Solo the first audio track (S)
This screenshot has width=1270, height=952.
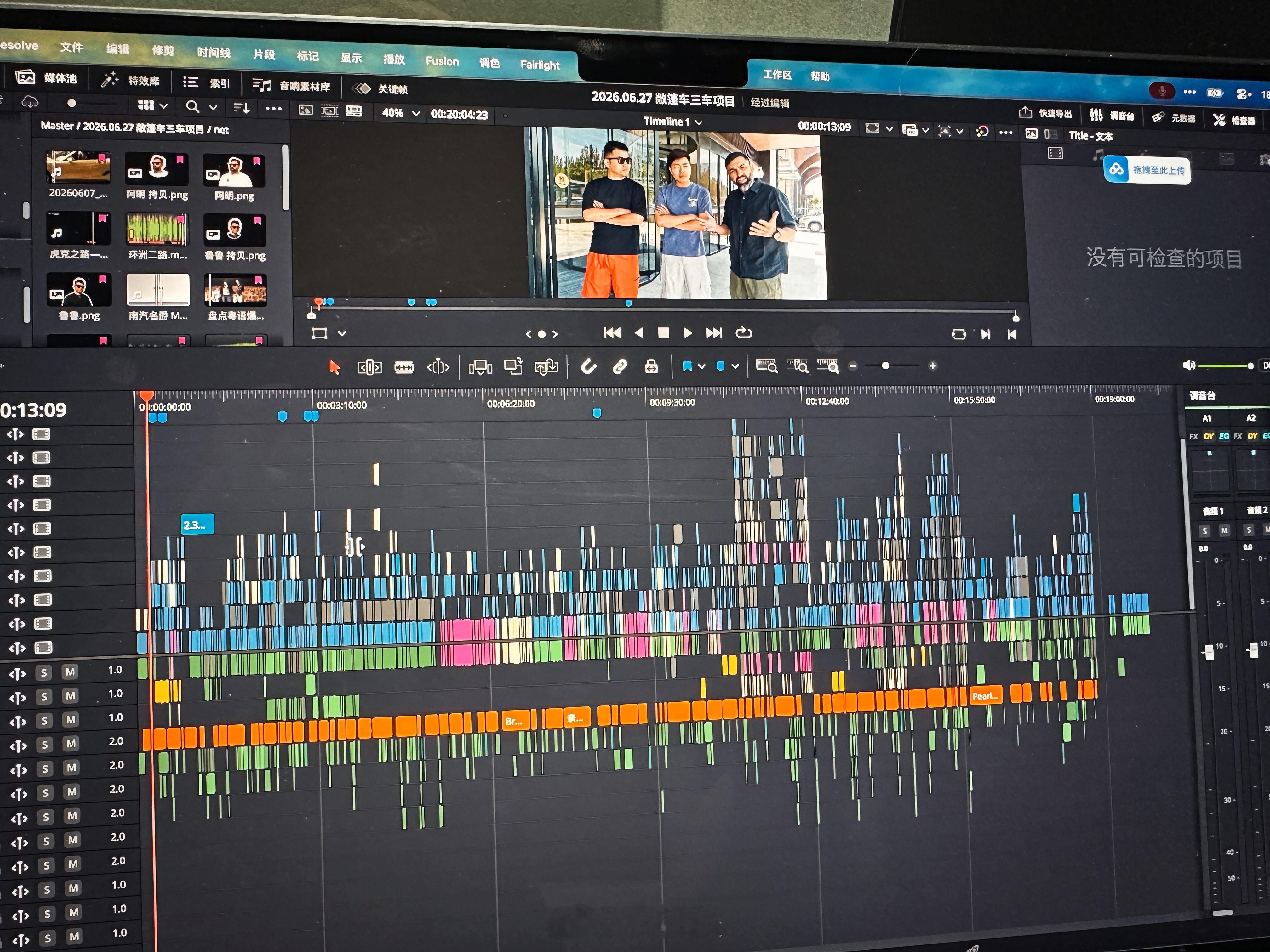[44, 672]
